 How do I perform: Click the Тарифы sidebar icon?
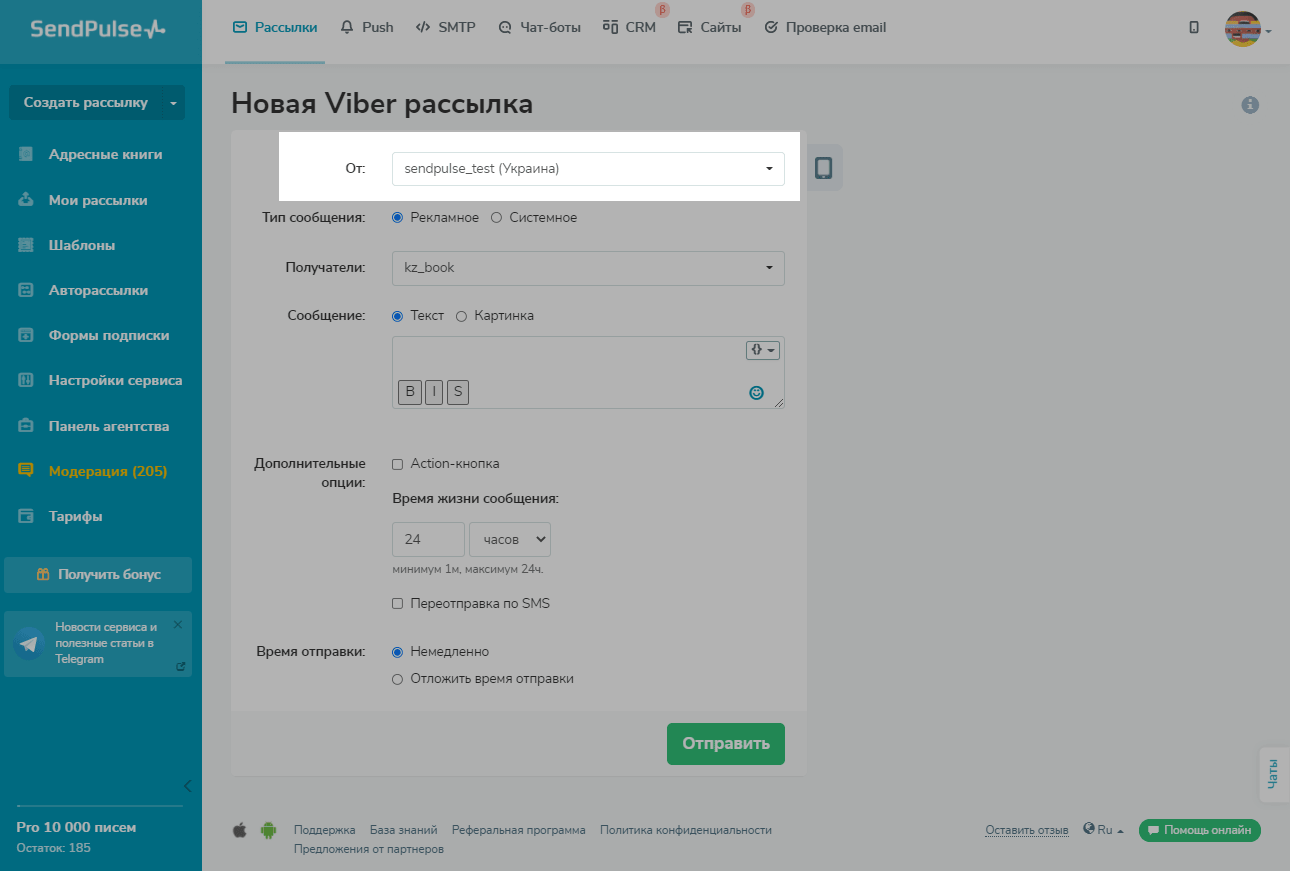(x=26, y=516)
